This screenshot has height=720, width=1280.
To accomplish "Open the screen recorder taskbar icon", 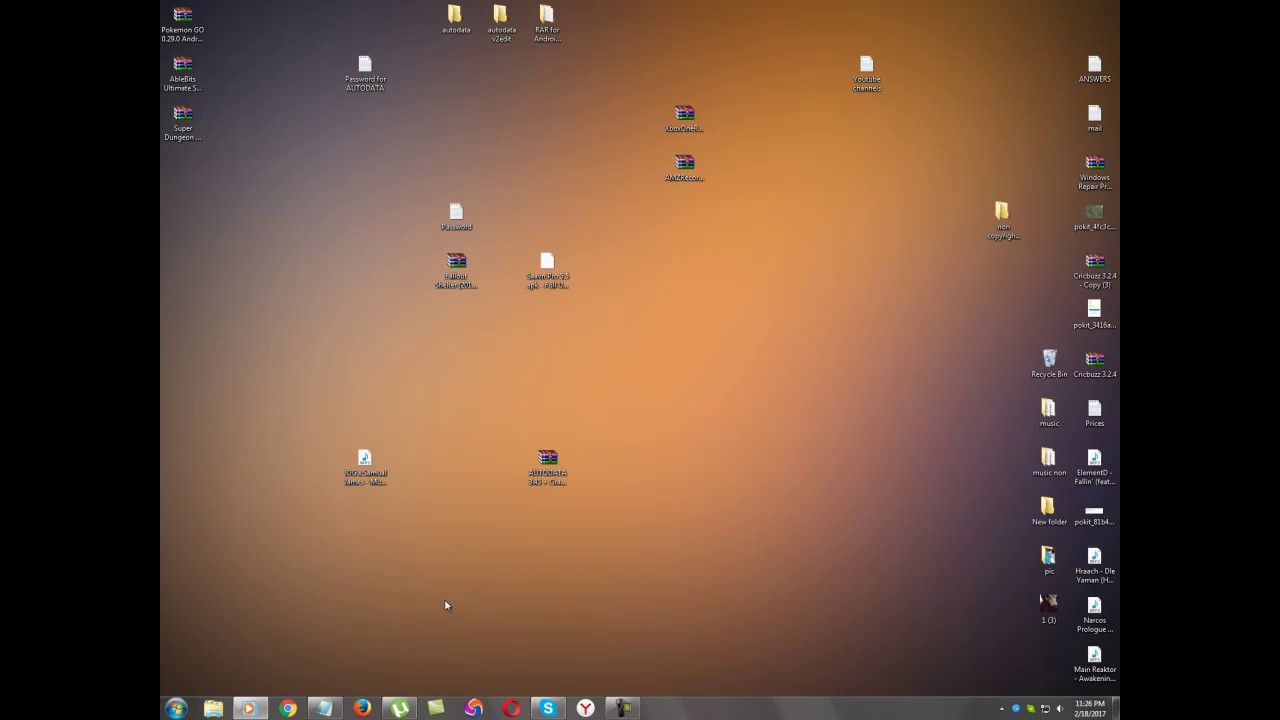I will (x=623, y=708).
